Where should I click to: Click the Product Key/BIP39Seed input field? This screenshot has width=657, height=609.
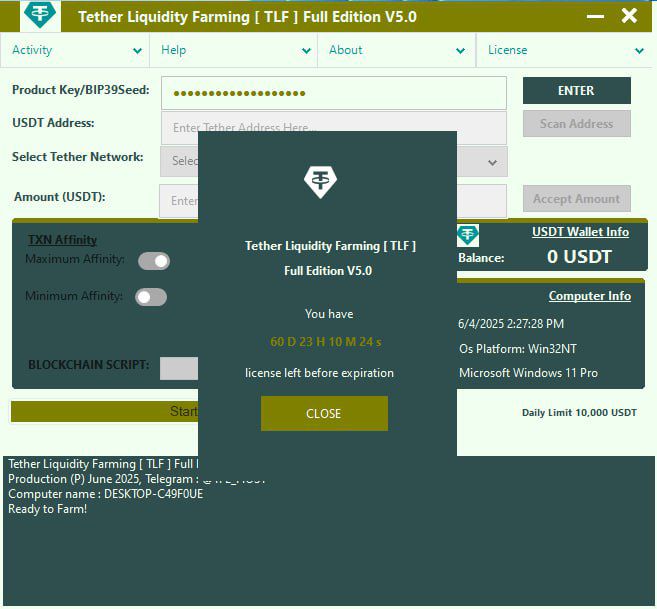333,93
